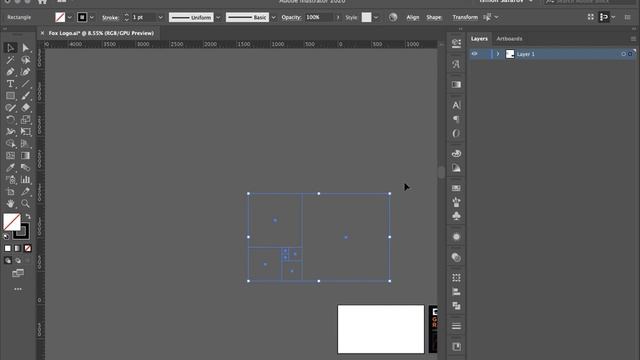Select the Shaper pencil tool

pyautogui.click(x=10, y=108)
